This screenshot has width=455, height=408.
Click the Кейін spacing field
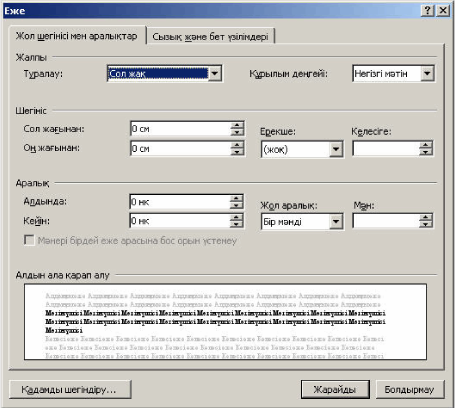[180, 221]
